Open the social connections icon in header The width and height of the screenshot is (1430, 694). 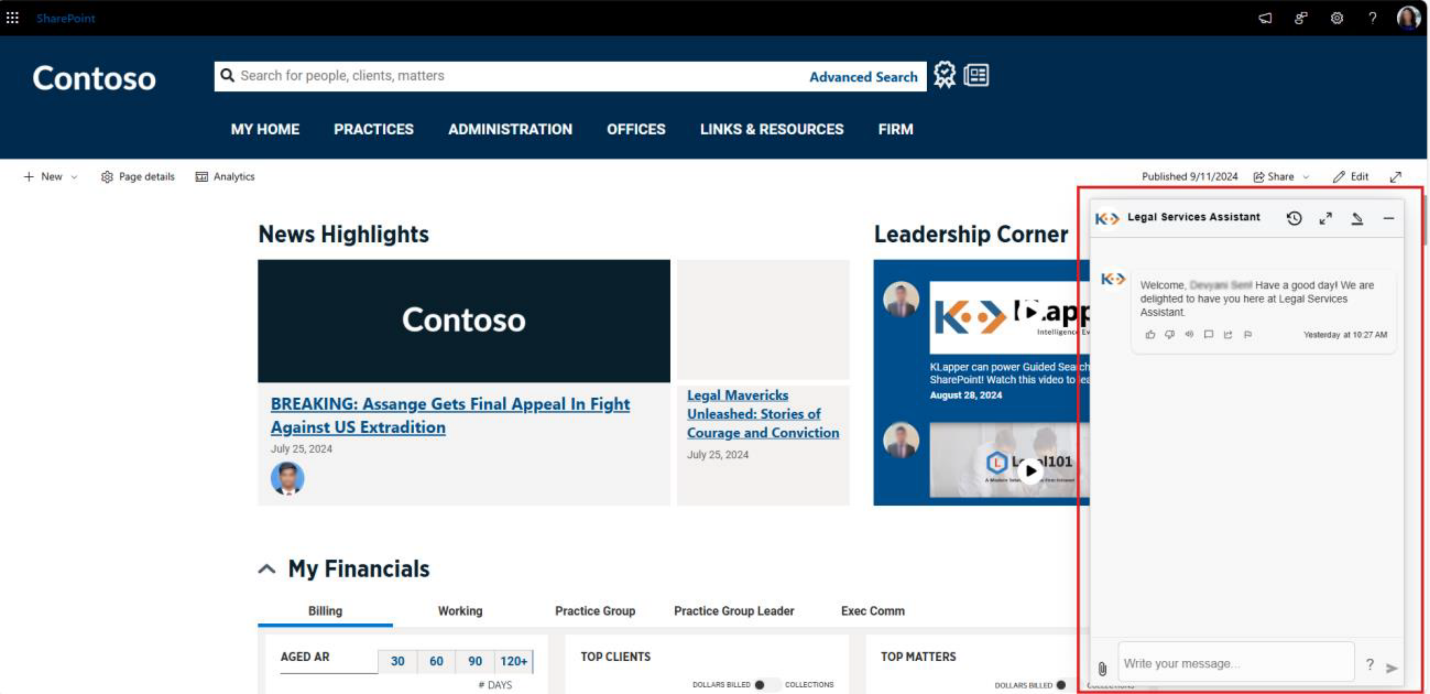1301,18
